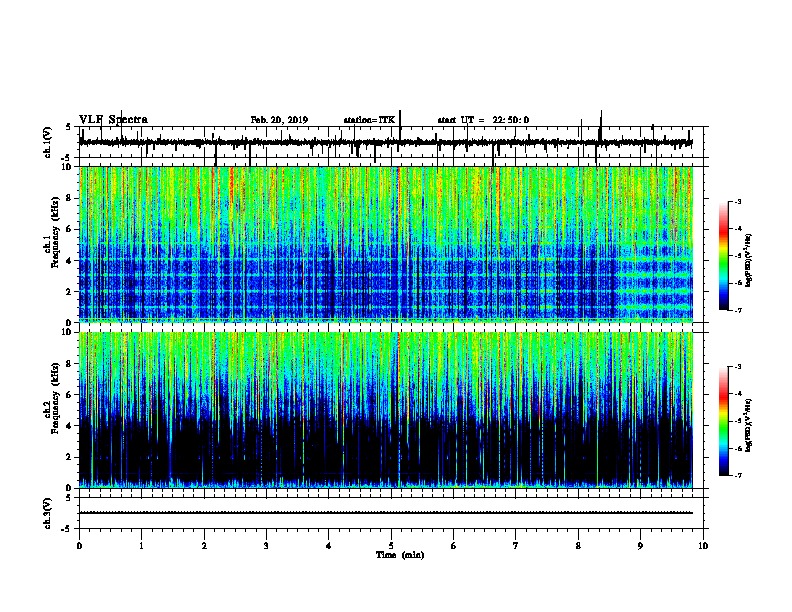Click the ch.2 spectrogram color scale bar
The width and height of the screenshot is (792, 612).
click(723, 421)
